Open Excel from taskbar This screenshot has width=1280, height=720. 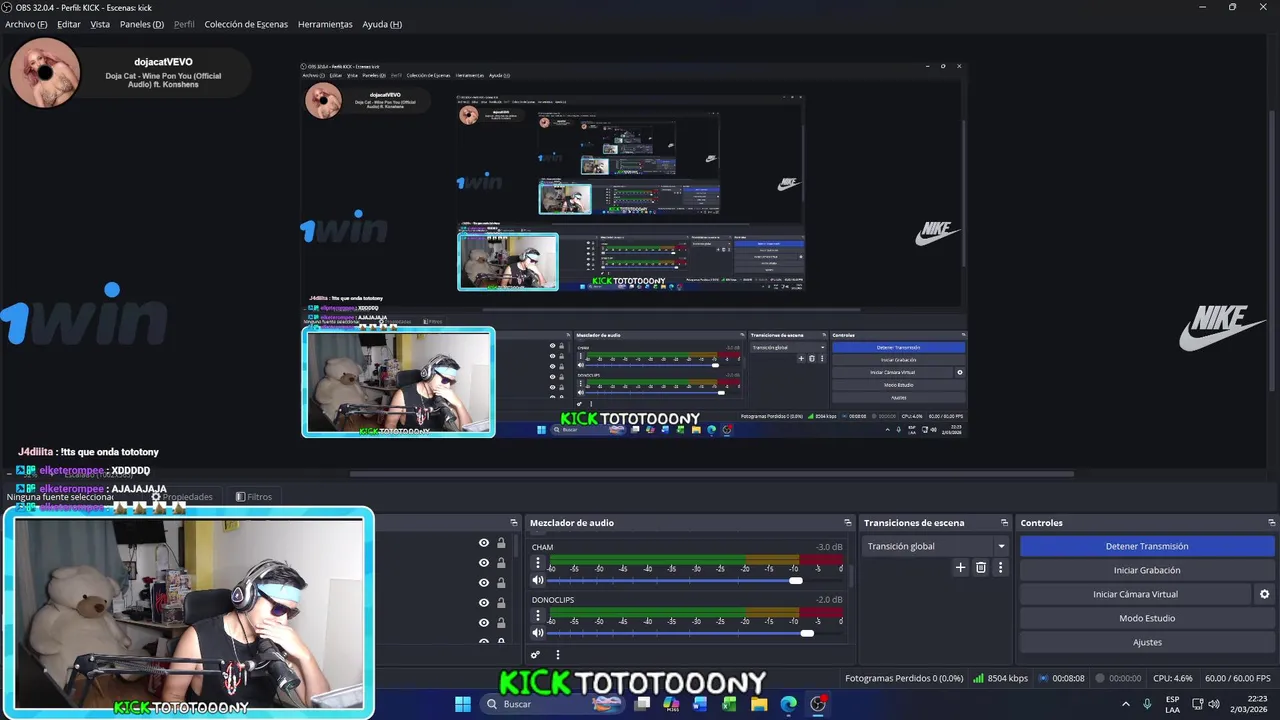[730, 704]
